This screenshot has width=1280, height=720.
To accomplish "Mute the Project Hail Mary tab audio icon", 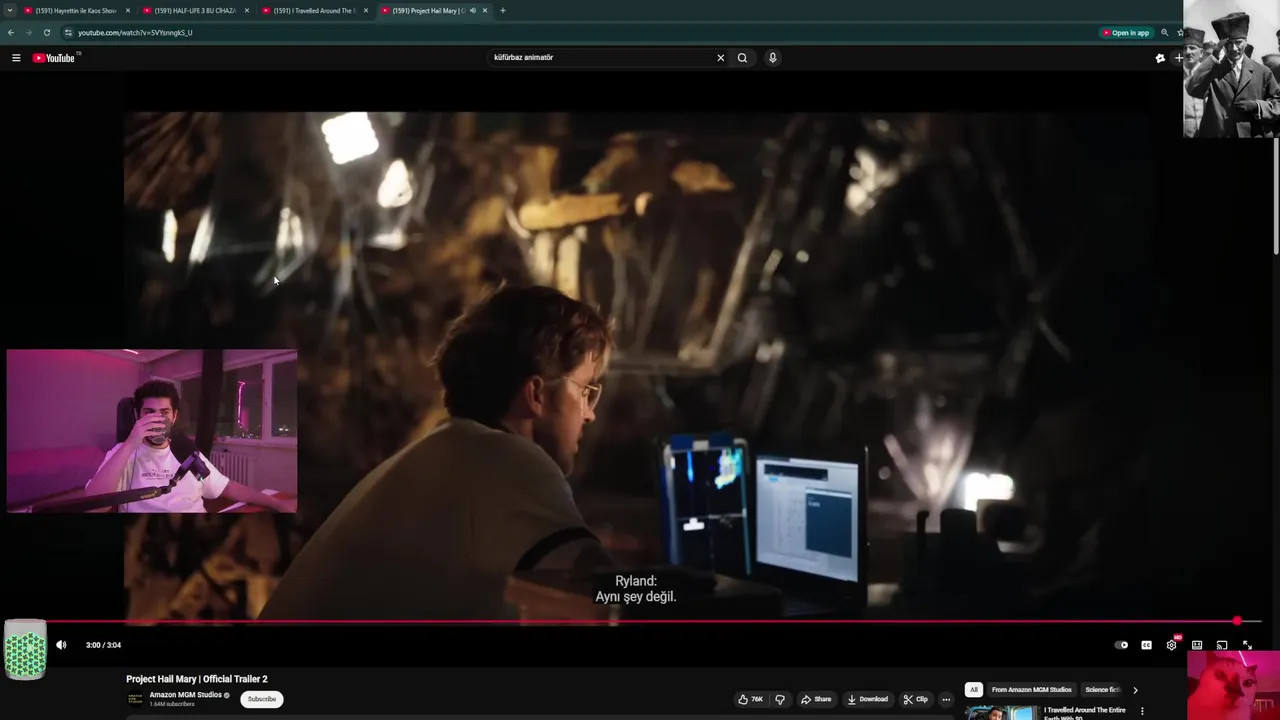I will 472,11.
